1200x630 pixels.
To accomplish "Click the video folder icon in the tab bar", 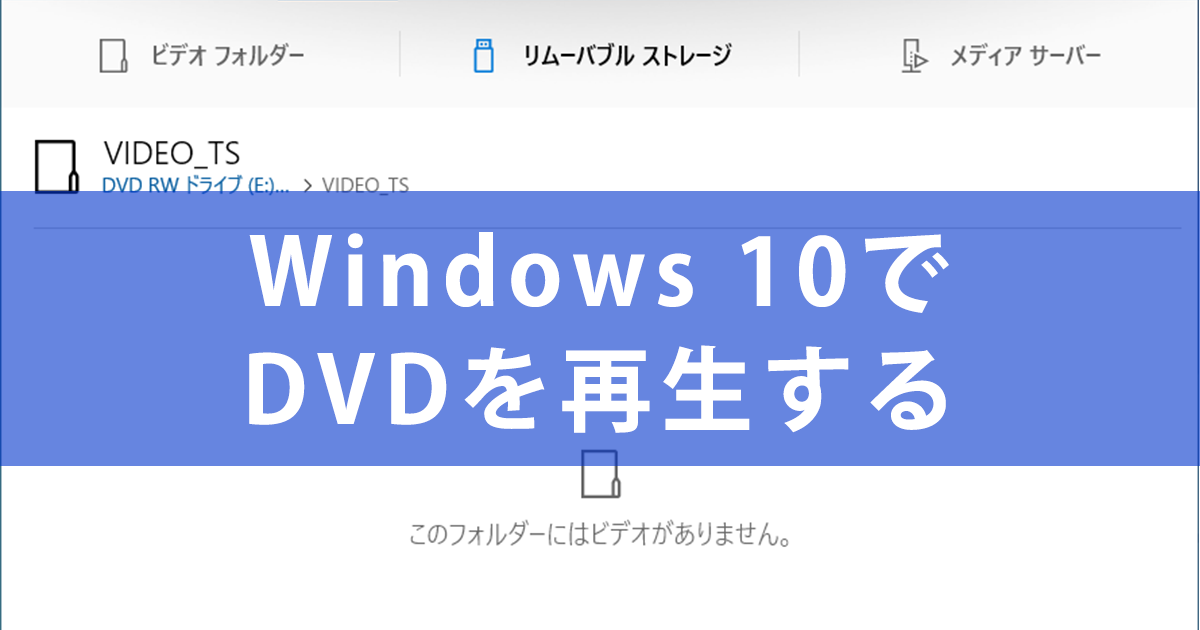I will (x=114, y=56).
